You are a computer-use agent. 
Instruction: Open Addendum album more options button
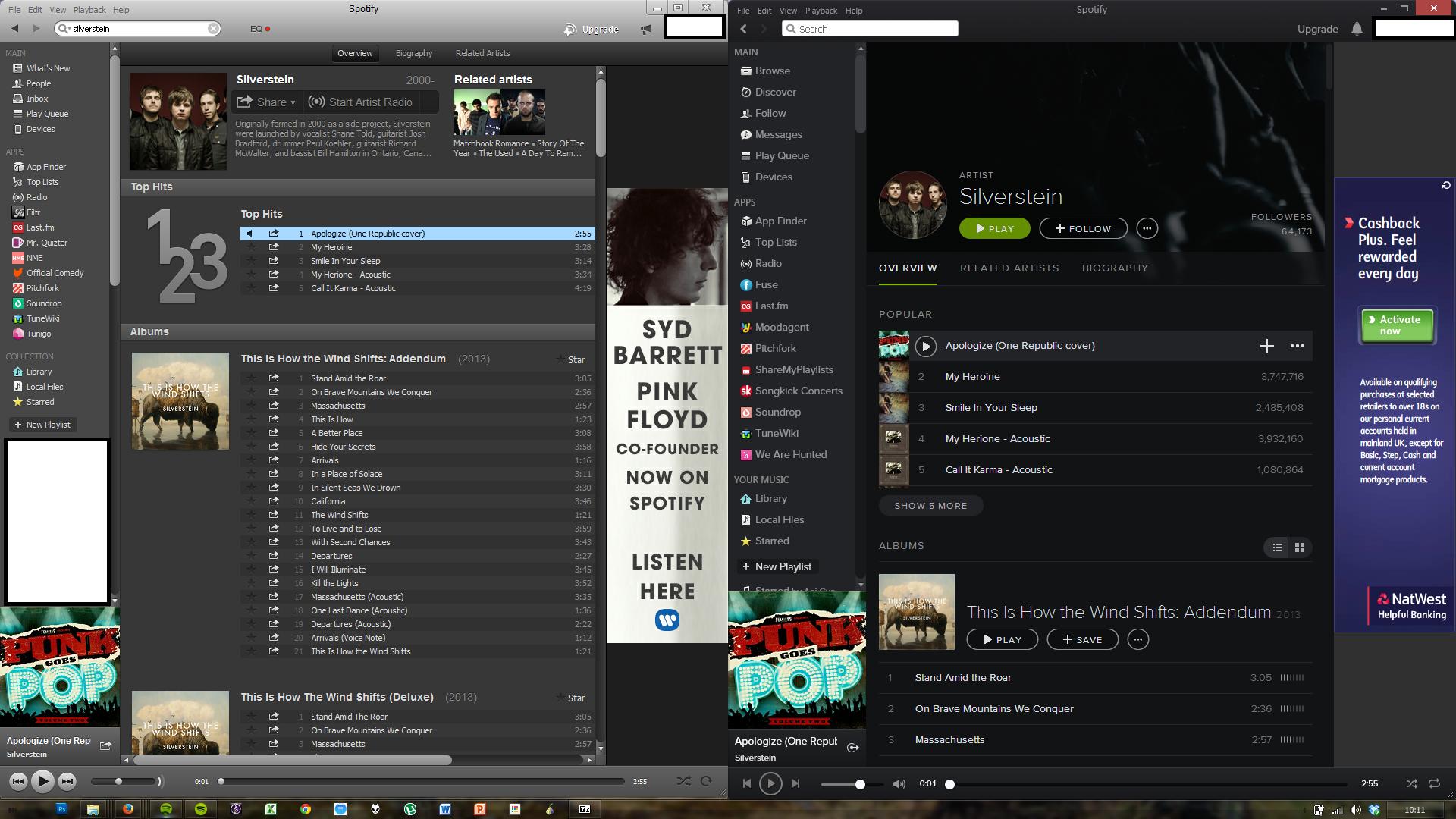1138,639
